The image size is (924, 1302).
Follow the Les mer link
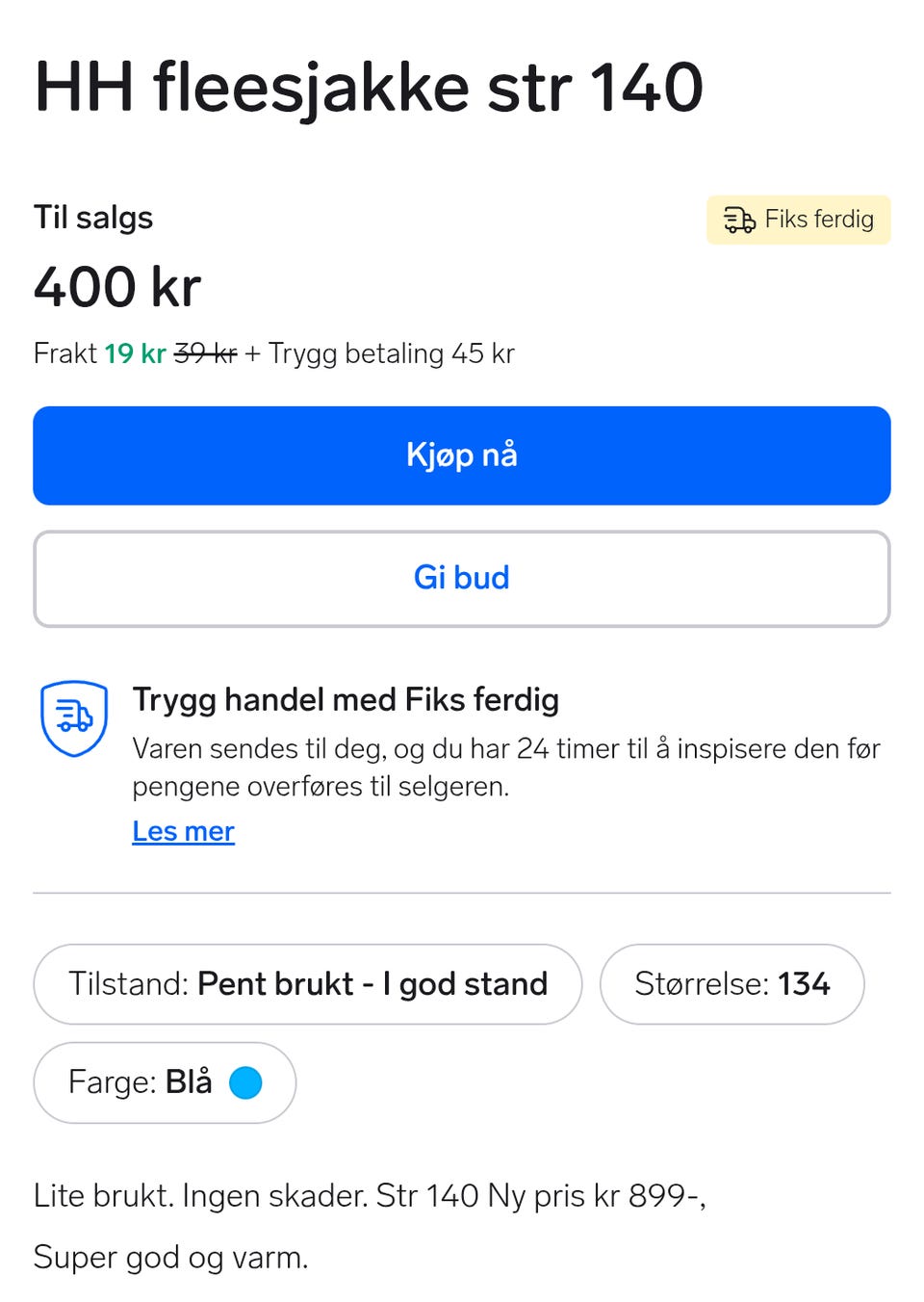(183, 831)
